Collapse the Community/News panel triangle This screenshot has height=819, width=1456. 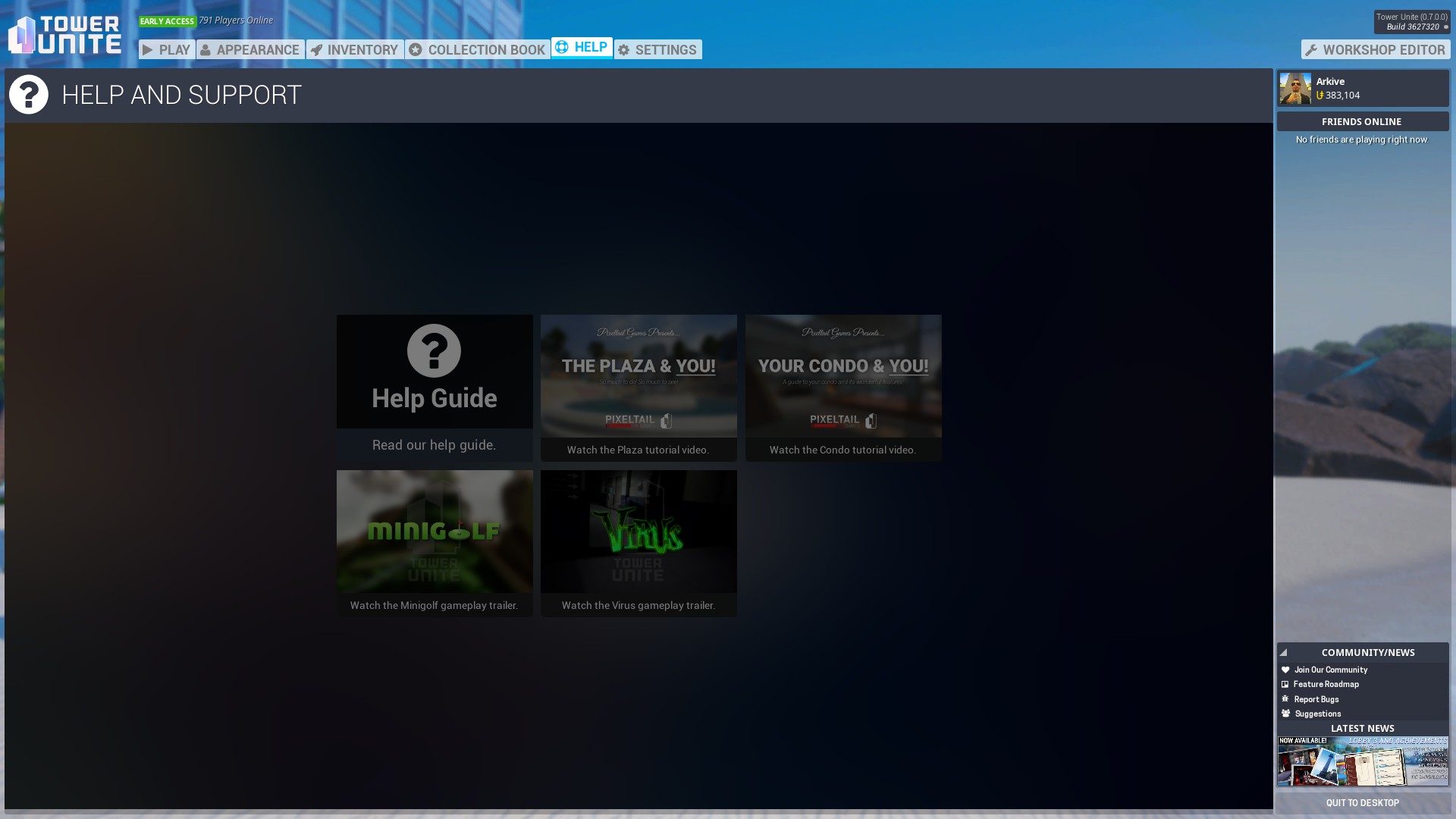click(1283, 653)
